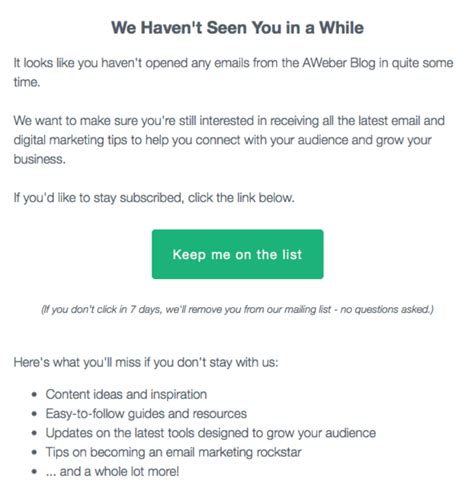Screen dimensions: 474x502
Task: Click the word business. ending second paragraph
Action: 39,159
